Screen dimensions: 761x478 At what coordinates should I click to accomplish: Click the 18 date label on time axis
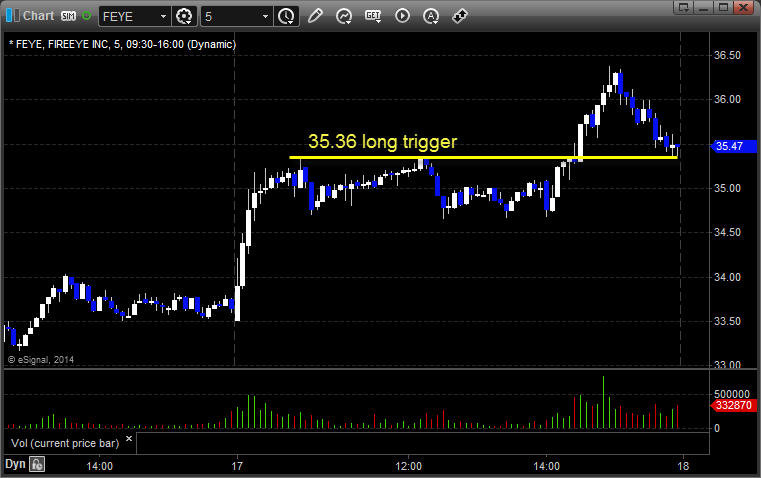coord(683,466)
